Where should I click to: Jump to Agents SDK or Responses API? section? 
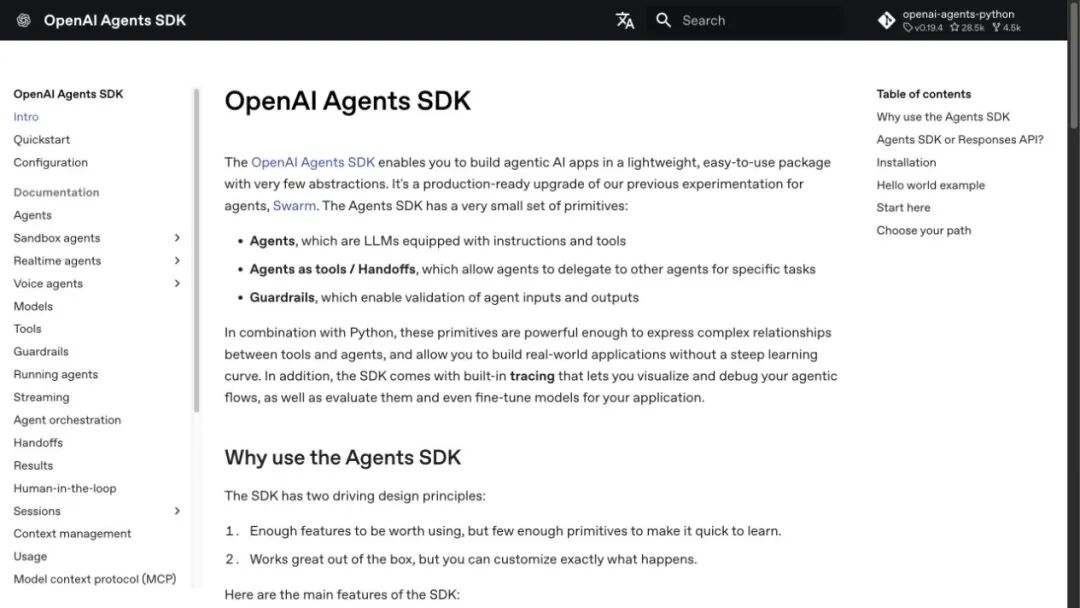pos(959,140)
